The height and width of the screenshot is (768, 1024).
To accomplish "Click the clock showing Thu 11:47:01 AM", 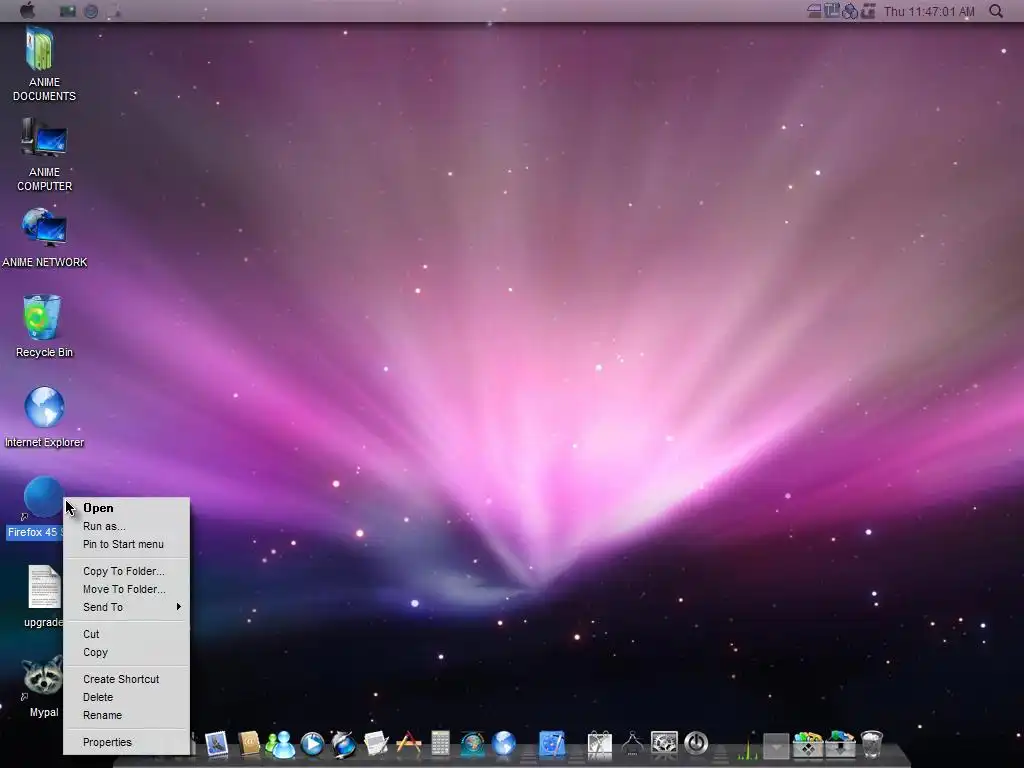I will [929, 11].
